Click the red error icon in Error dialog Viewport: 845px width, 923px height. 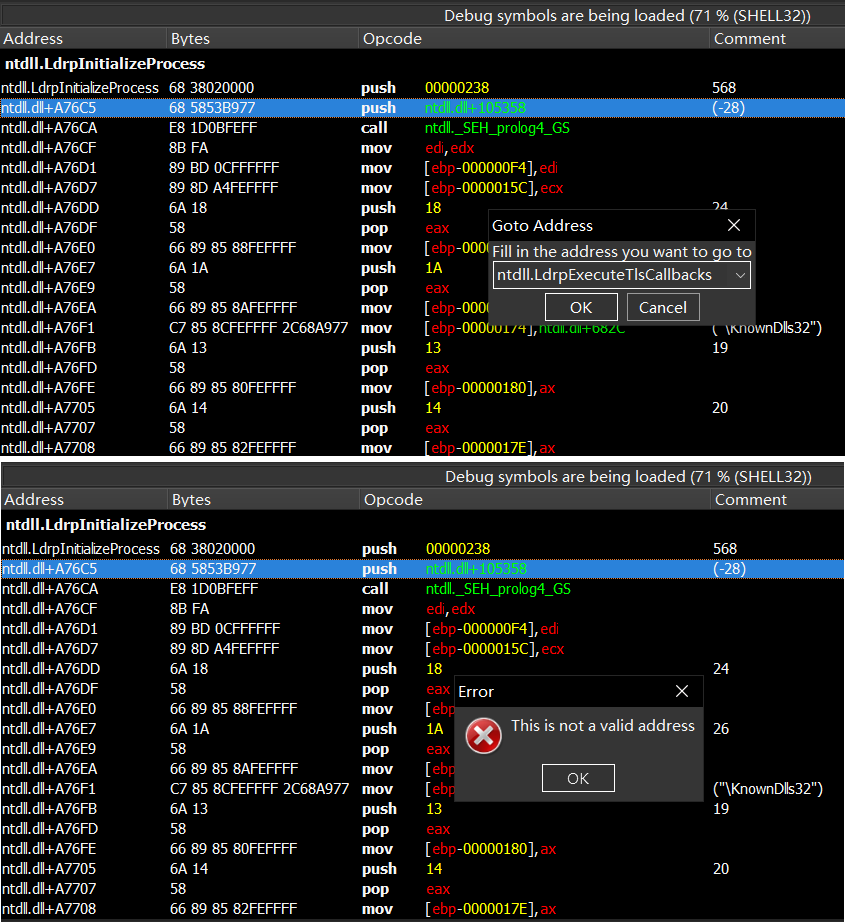484,735
